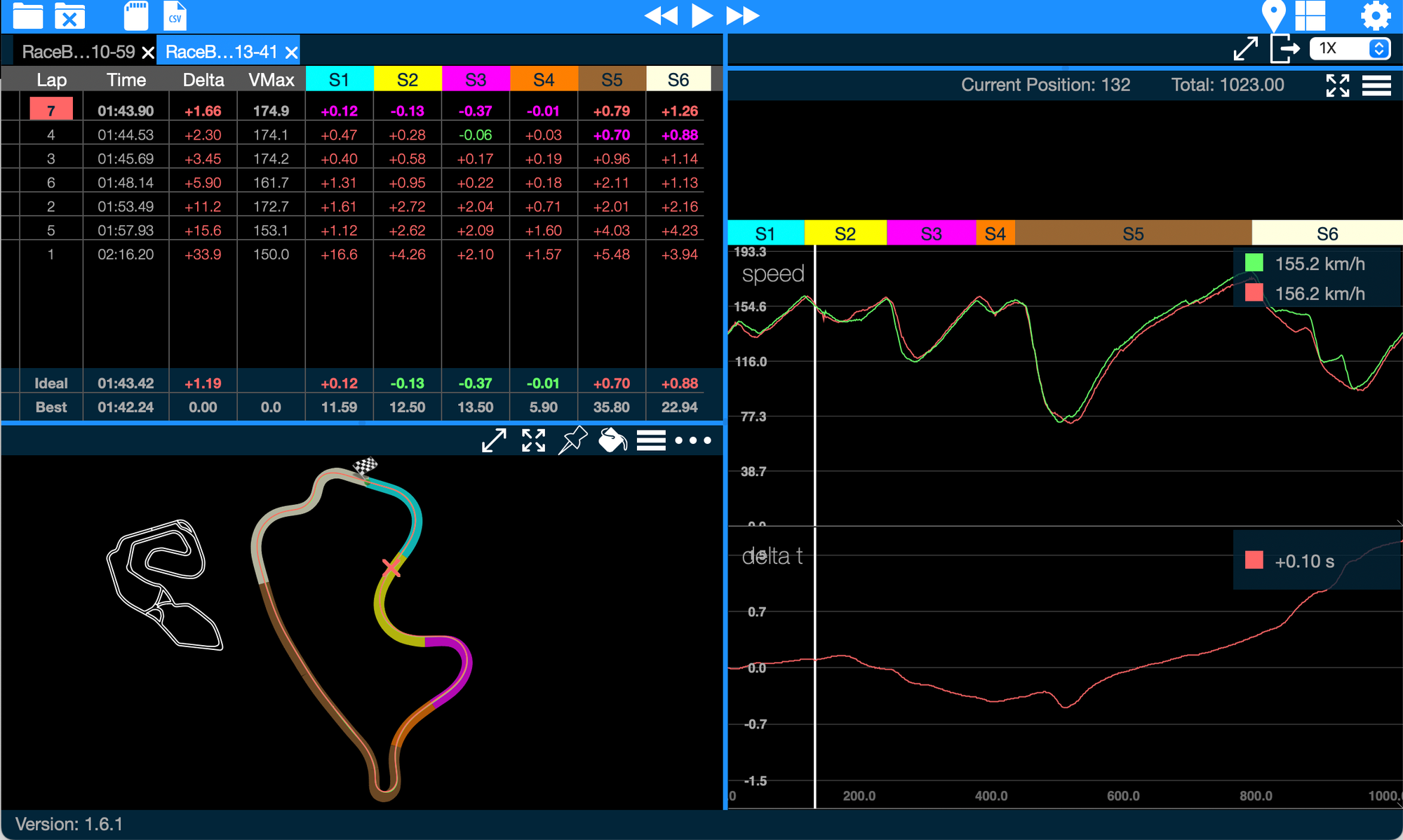Open the three-dots map options menu
This screenshot has height=840, width=1403.
tap(693, 440)
